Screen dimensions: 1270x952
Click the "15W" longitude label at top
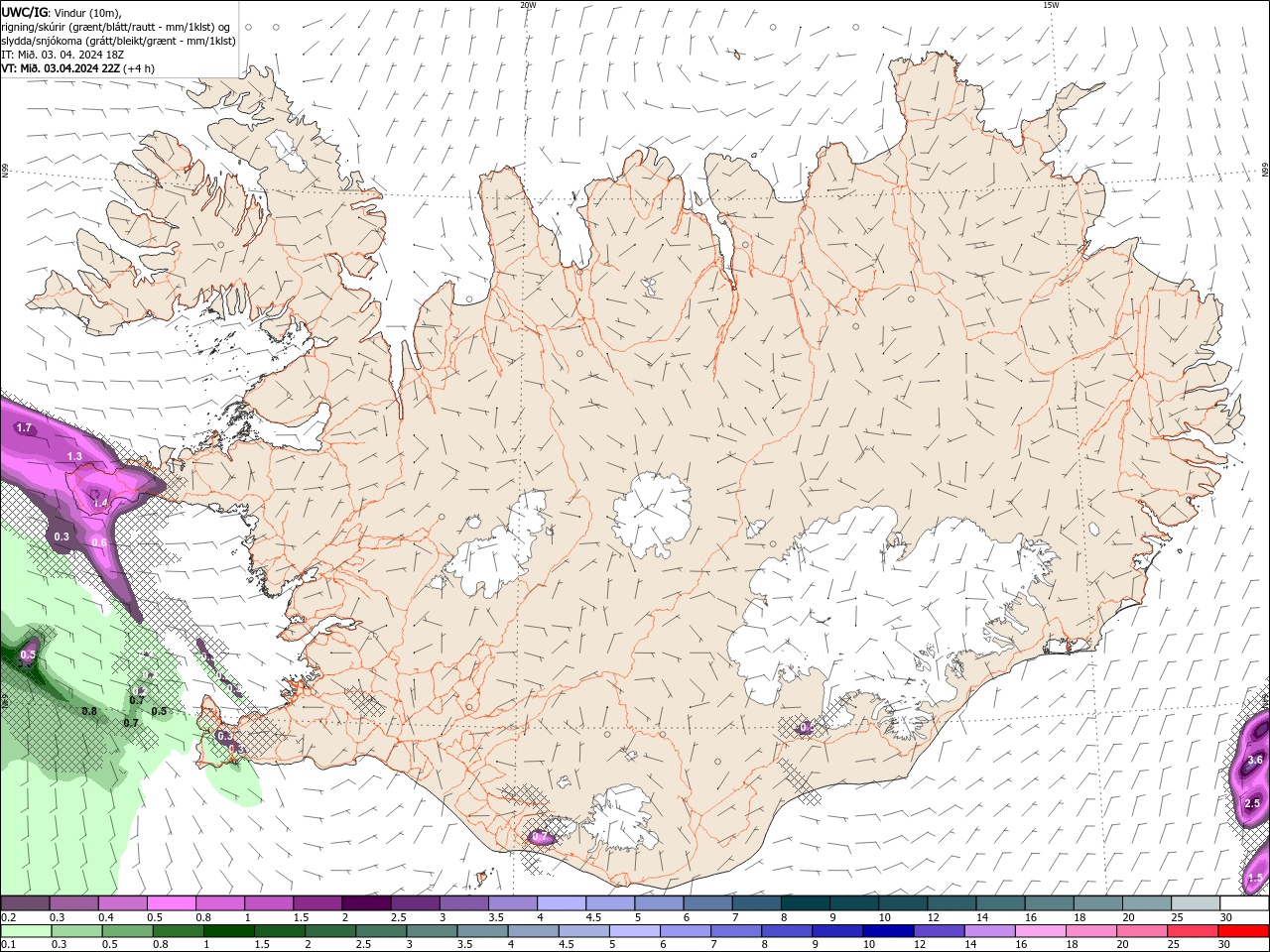coord(1050,5)
